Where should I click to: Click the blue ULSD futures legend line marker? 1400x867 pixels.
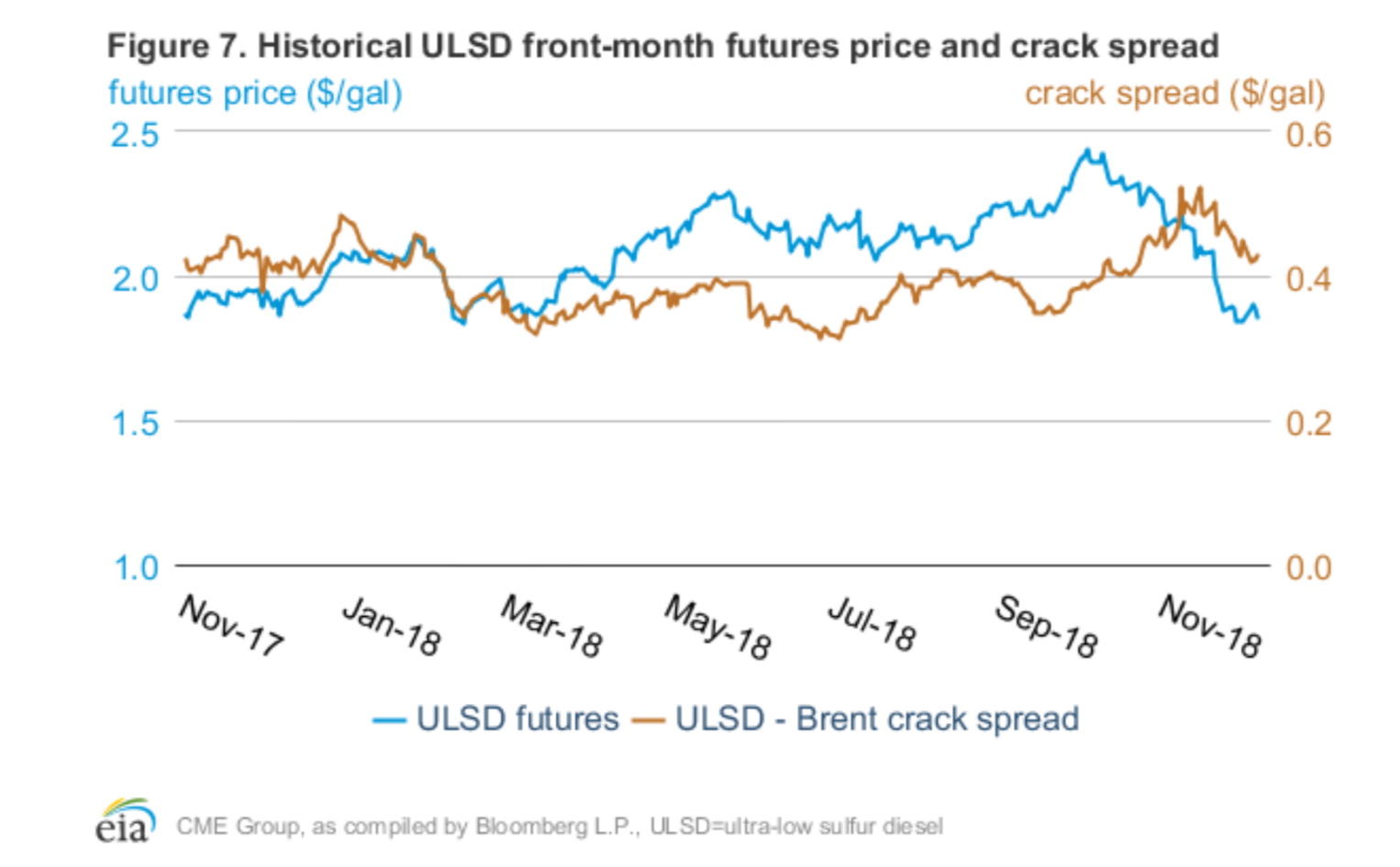point(388,720)
